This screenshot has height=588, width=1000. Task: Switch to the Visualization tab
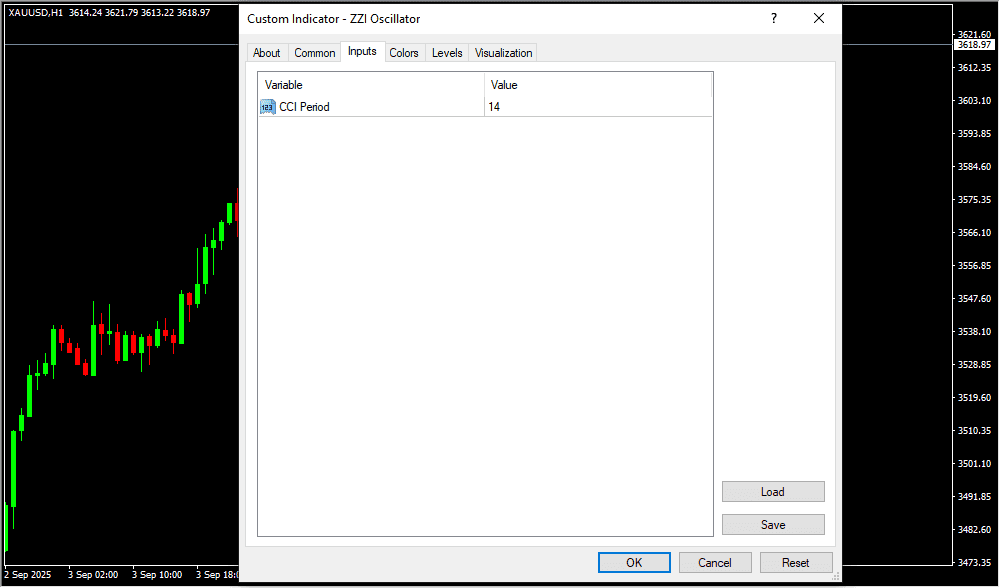pos(504,53)
